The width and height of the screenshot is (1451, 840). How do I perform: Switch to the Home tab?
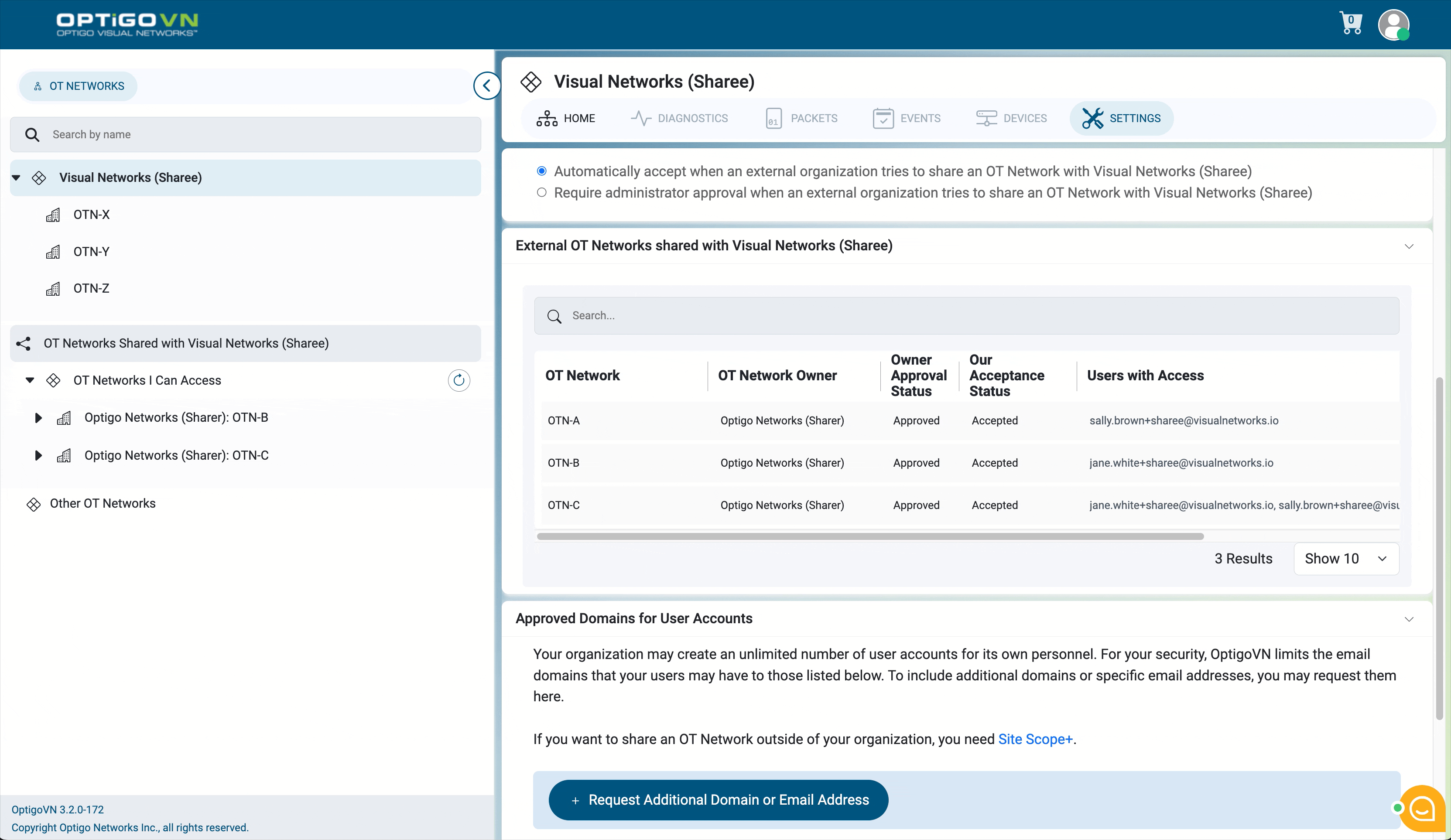tap(566, 118)
